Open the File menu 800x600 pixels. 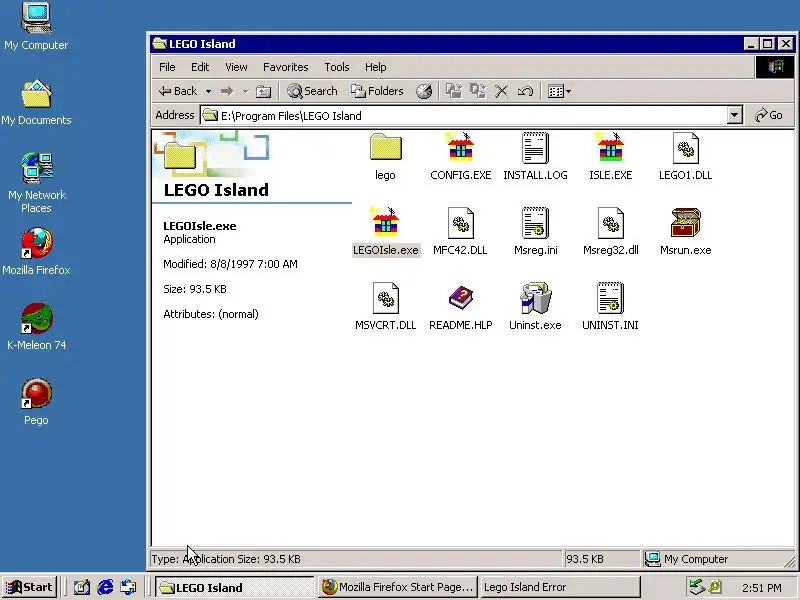(167, 67)
